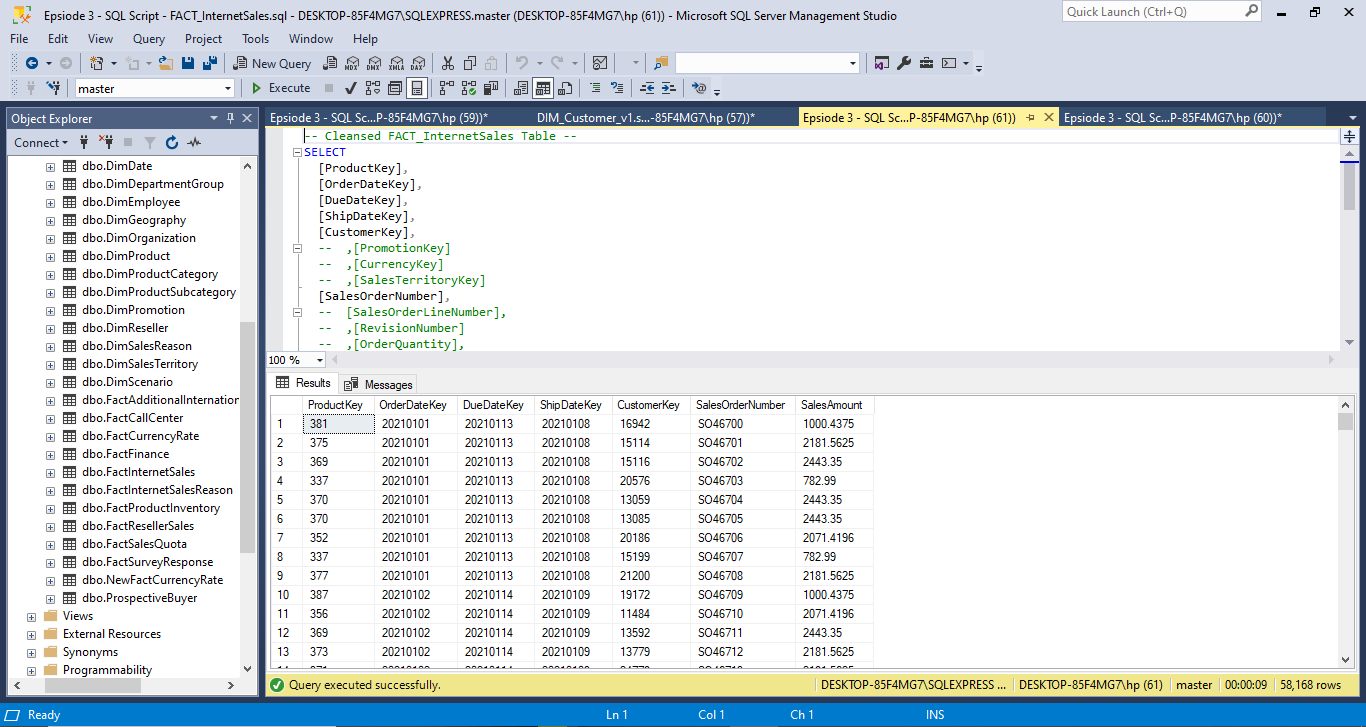Switch to the DIM_Customer_v1 tab
The image size is (1366, 727).
pyautogui.click(x=645, y=118)
